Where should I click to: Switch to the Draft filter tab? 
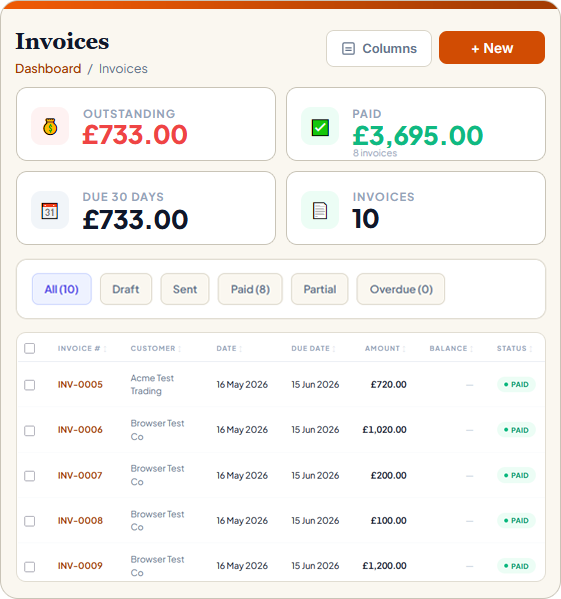click(126, 289)
